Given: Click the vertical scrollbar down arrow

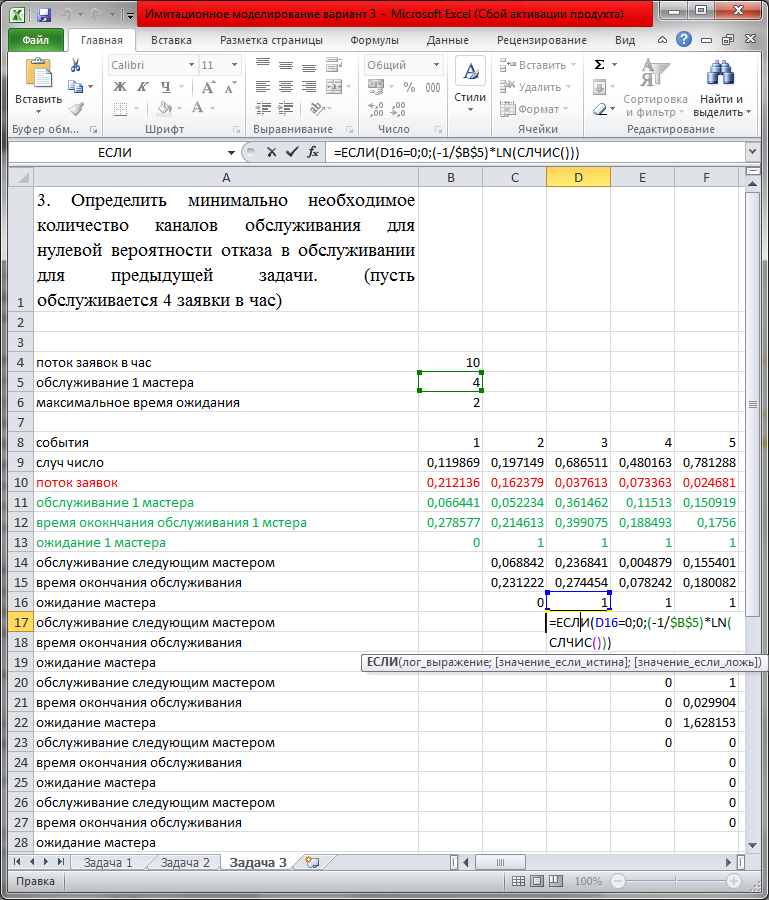Looking at the screenshot, I should (x=752, y=845).
